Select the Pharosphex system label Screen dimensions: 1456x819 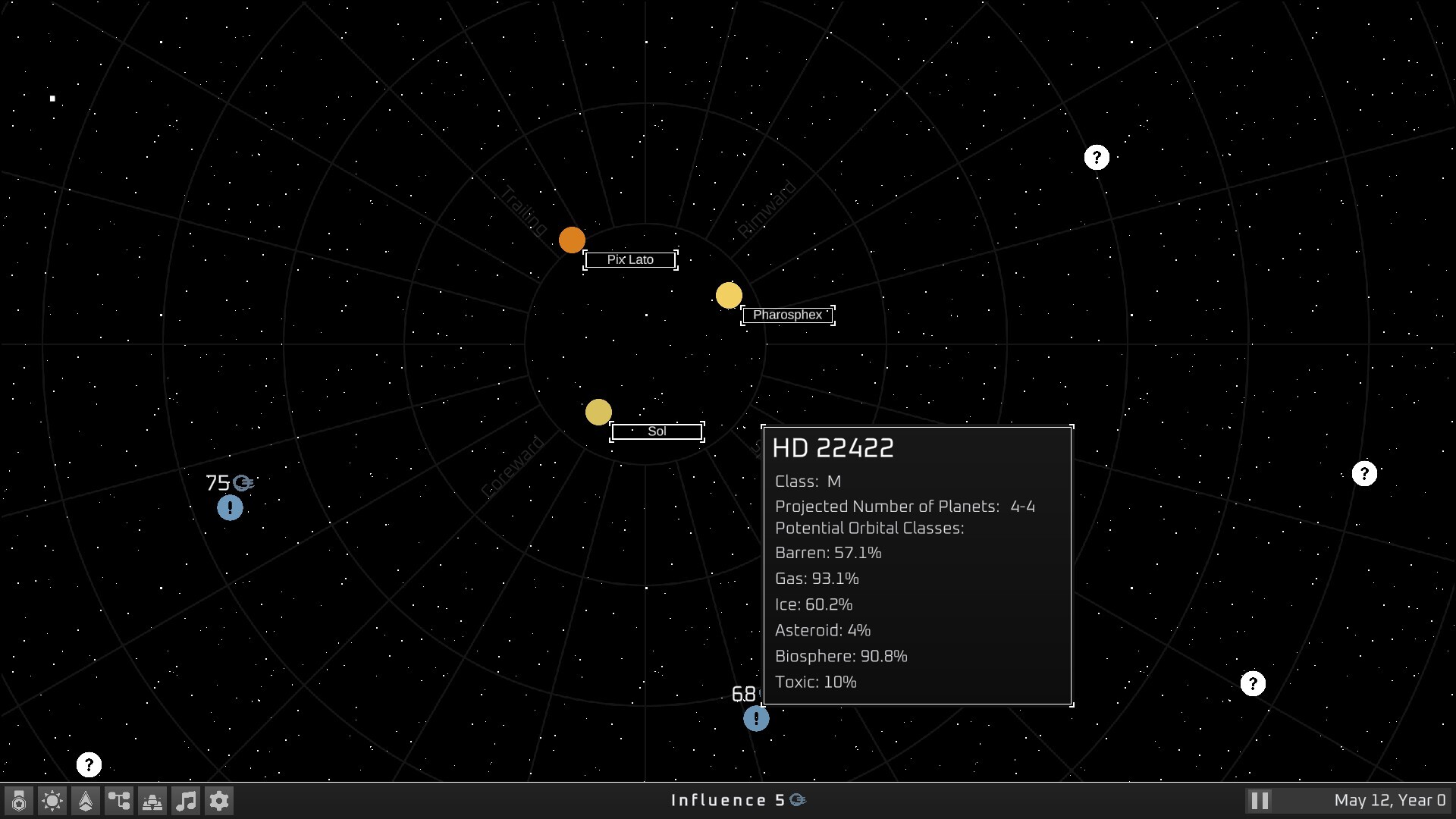pyautogui.click(x=787, y=315)
